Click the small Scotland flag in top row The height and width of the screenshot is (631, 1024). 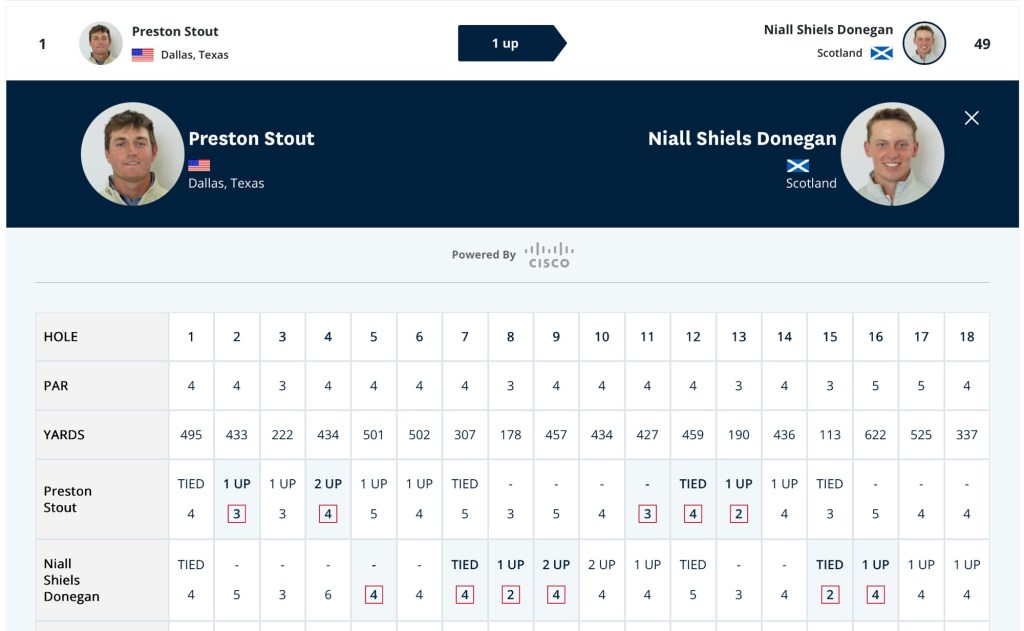pos(881,53)
